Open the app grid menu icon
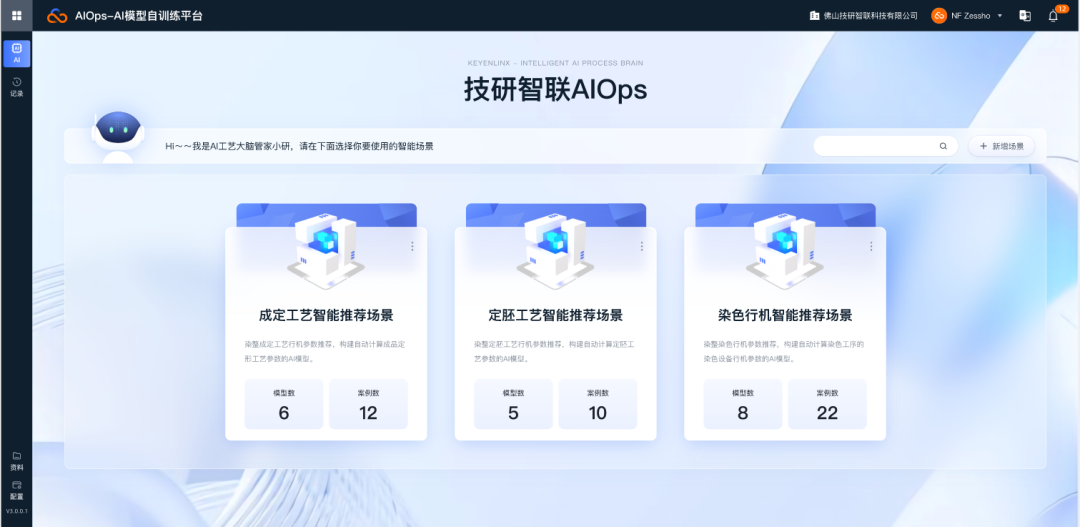The image size is (1080, 527). coord(16,15)
